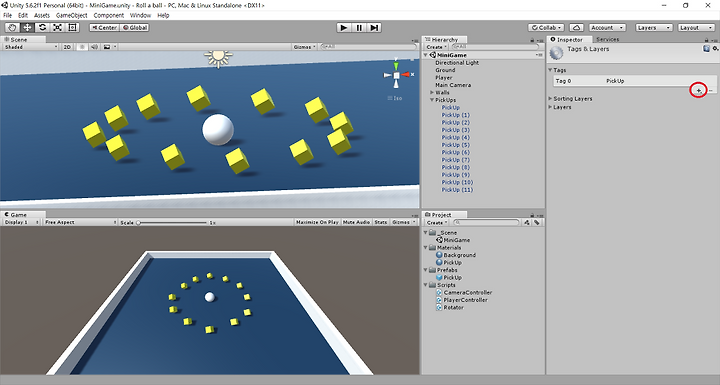Select the Scale tool in toolbar
Image resolution: width=720 pixels, height=385 pixels.
(57, 28)
